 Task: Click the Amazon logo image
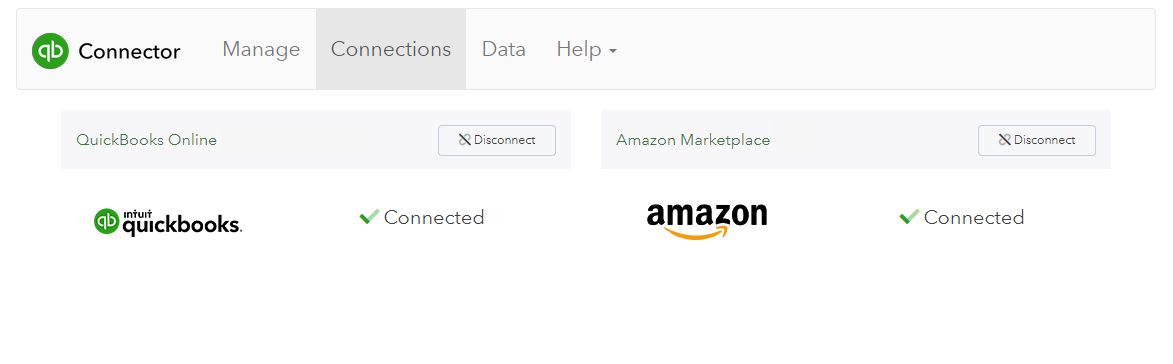coord(707,221)
